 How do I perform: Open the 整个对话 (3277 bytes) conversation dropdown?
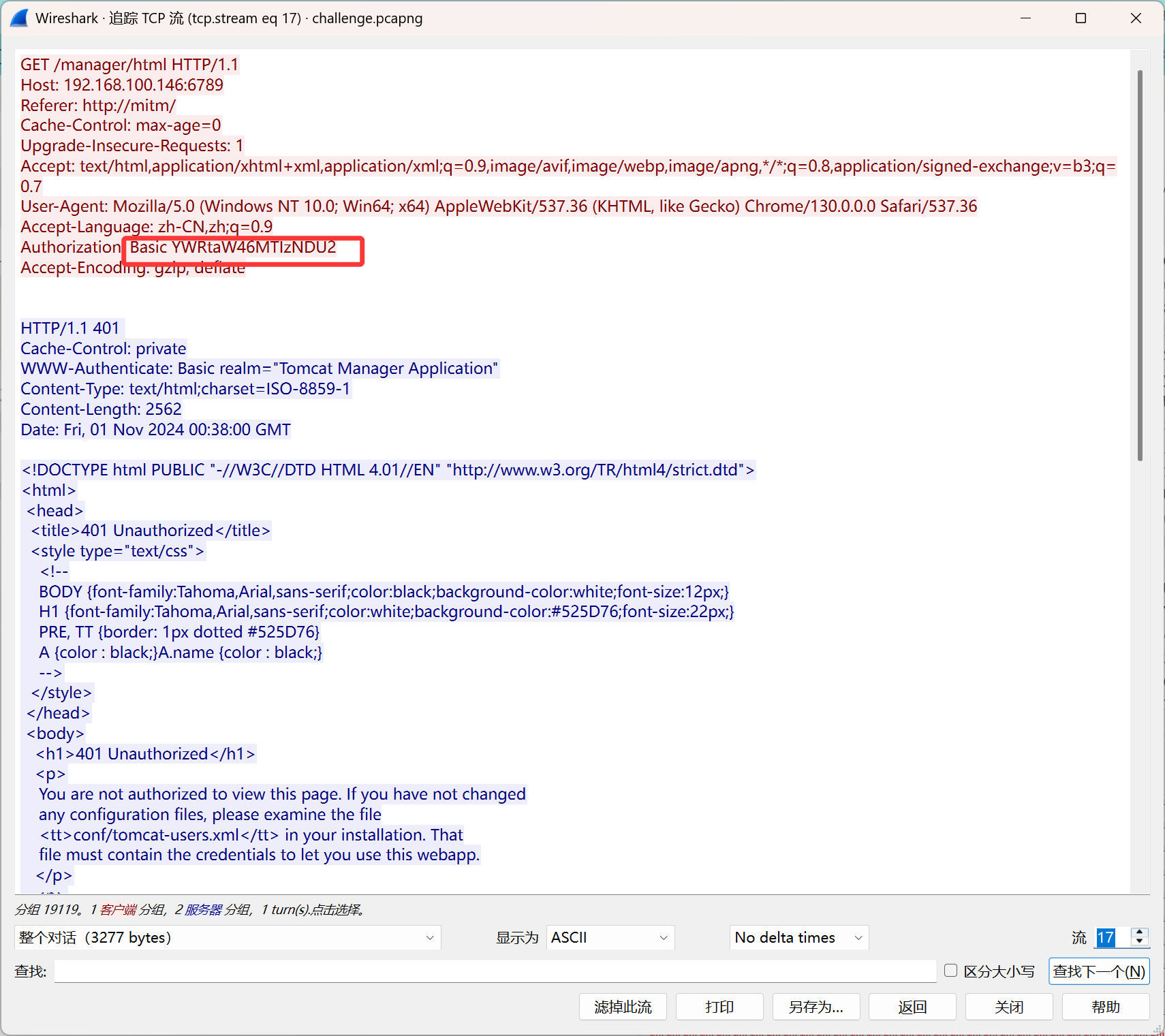click(x=228, y=938)
